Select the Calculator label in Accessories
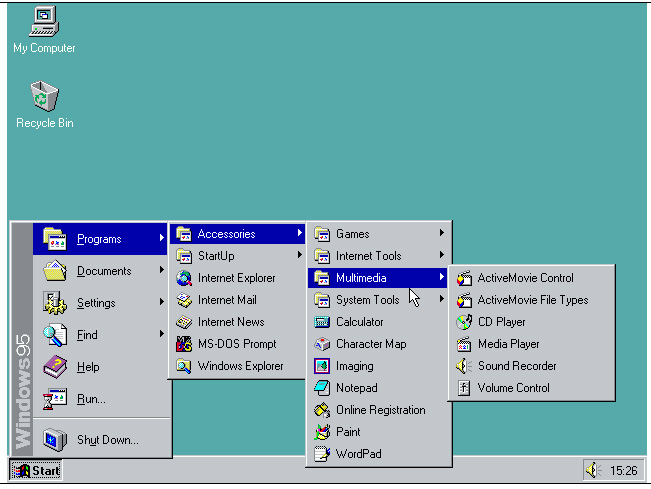 click(360, 322)
